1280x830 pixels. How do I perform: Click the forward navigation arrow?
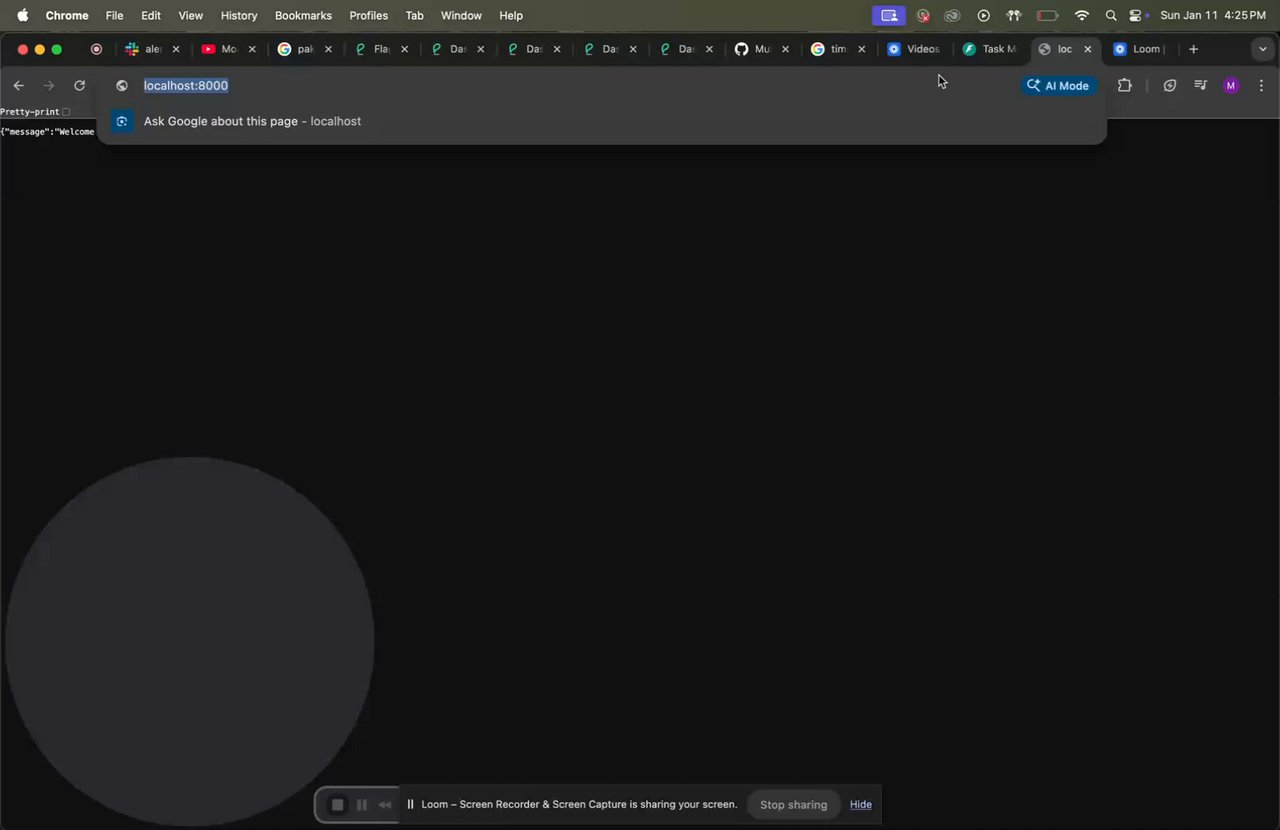pyautogui.click(x=49, y=86)
